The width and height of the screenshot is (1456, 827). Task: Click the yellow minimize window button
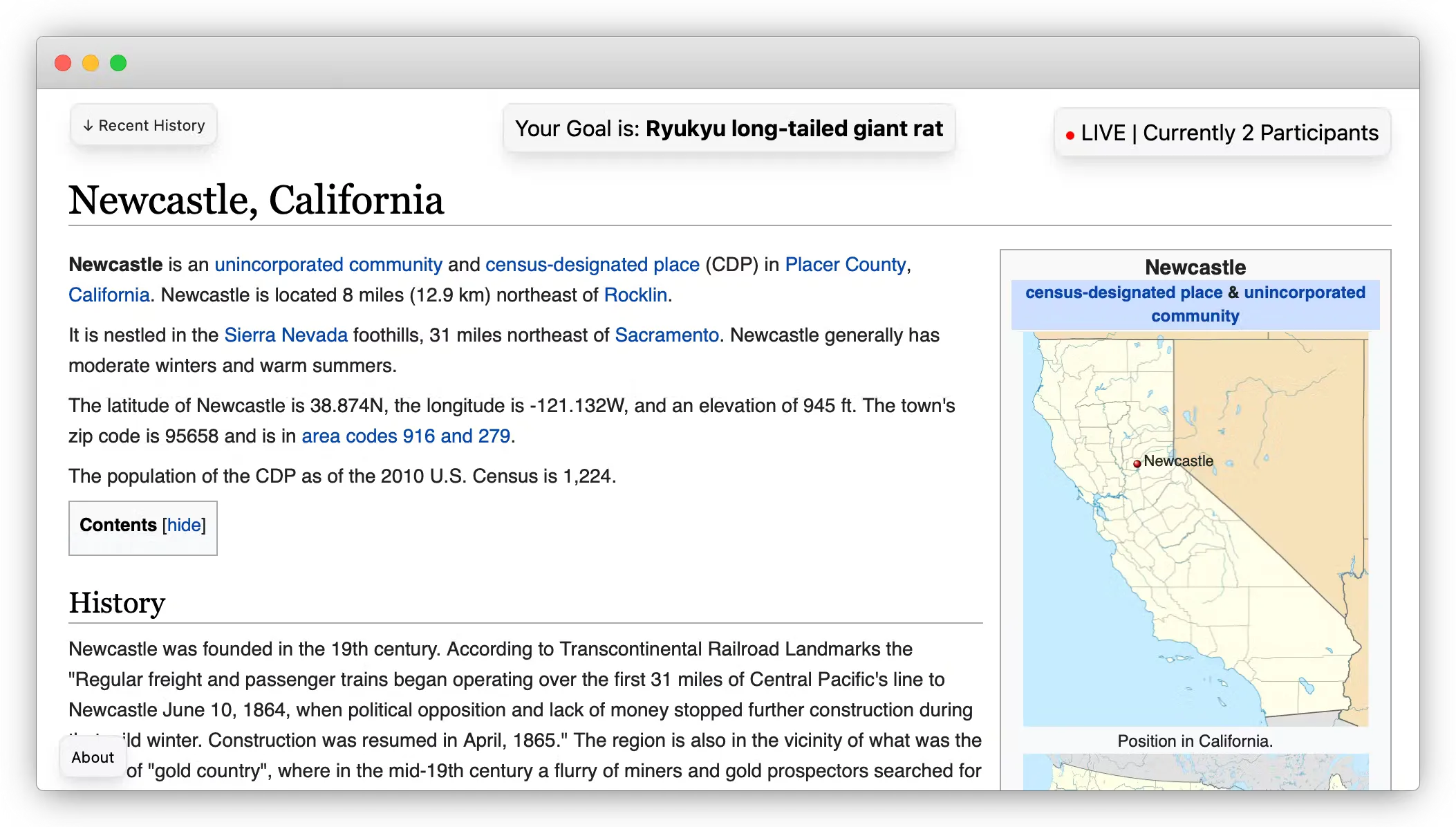(91, 63)
